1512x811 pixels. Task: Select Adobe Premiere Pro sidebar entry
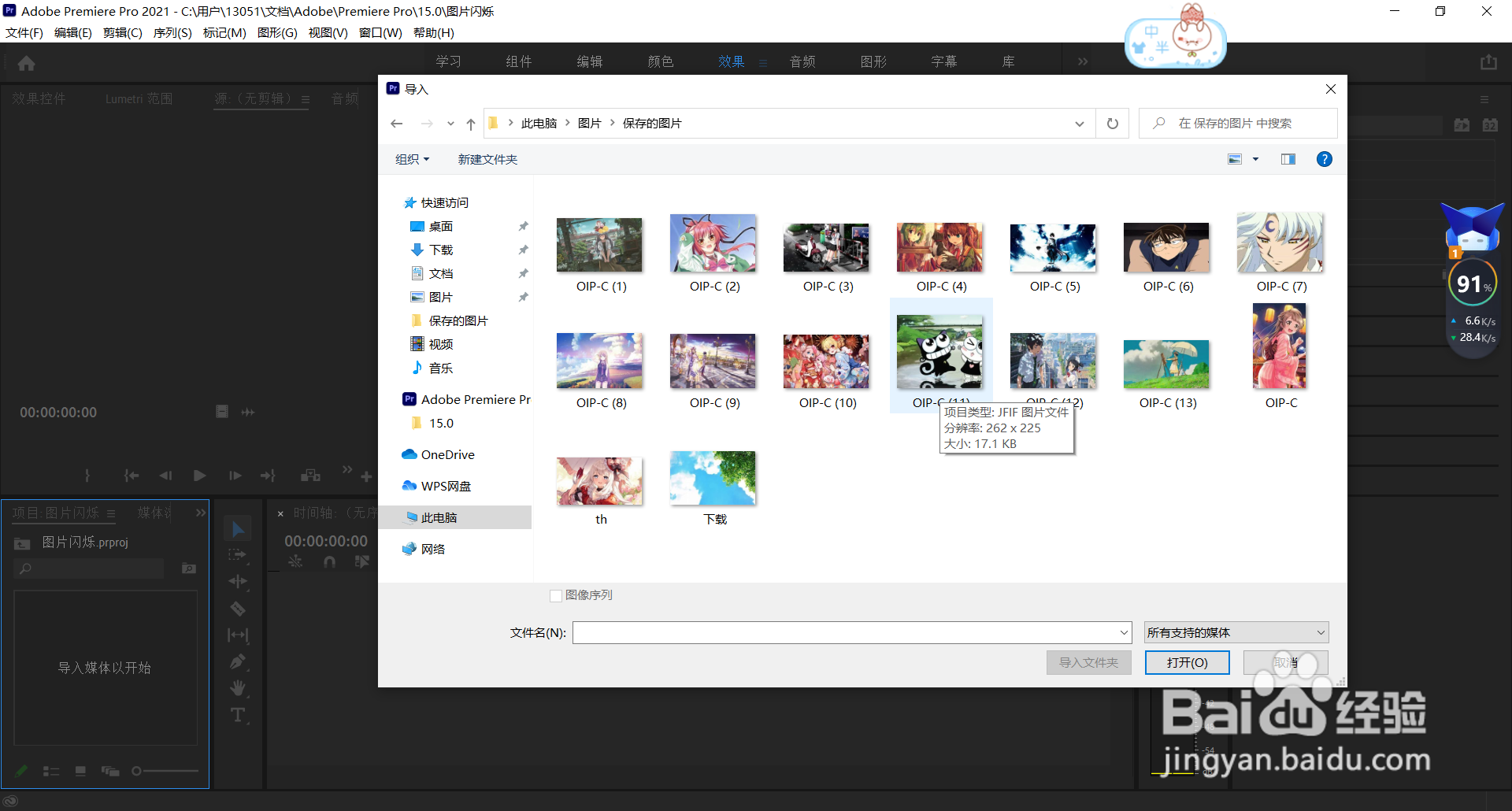point(466,399)
